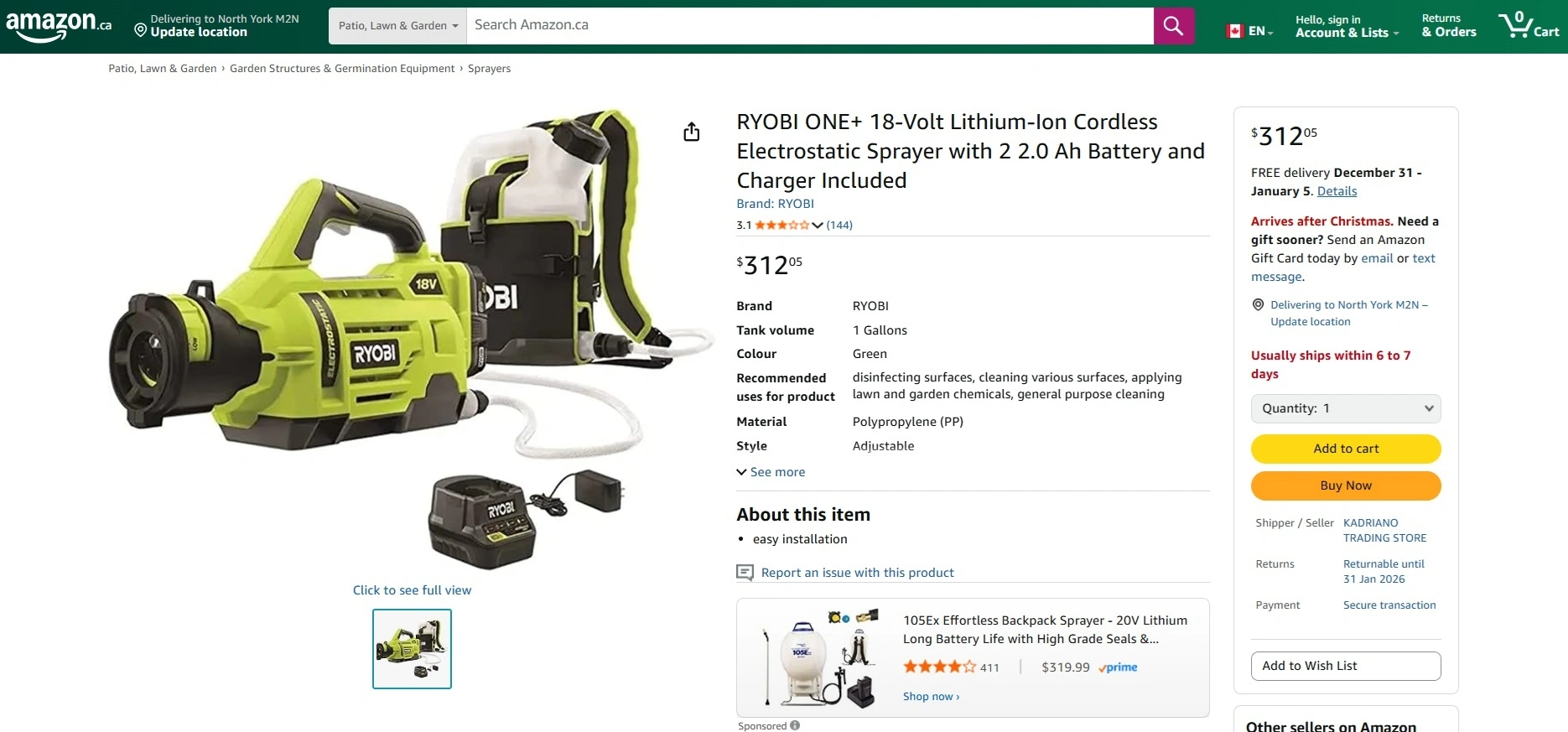The width and height of the screenshot is (1568, 732).
Task: Click the yellow Add to cart button
Action: click(1346, 449)
